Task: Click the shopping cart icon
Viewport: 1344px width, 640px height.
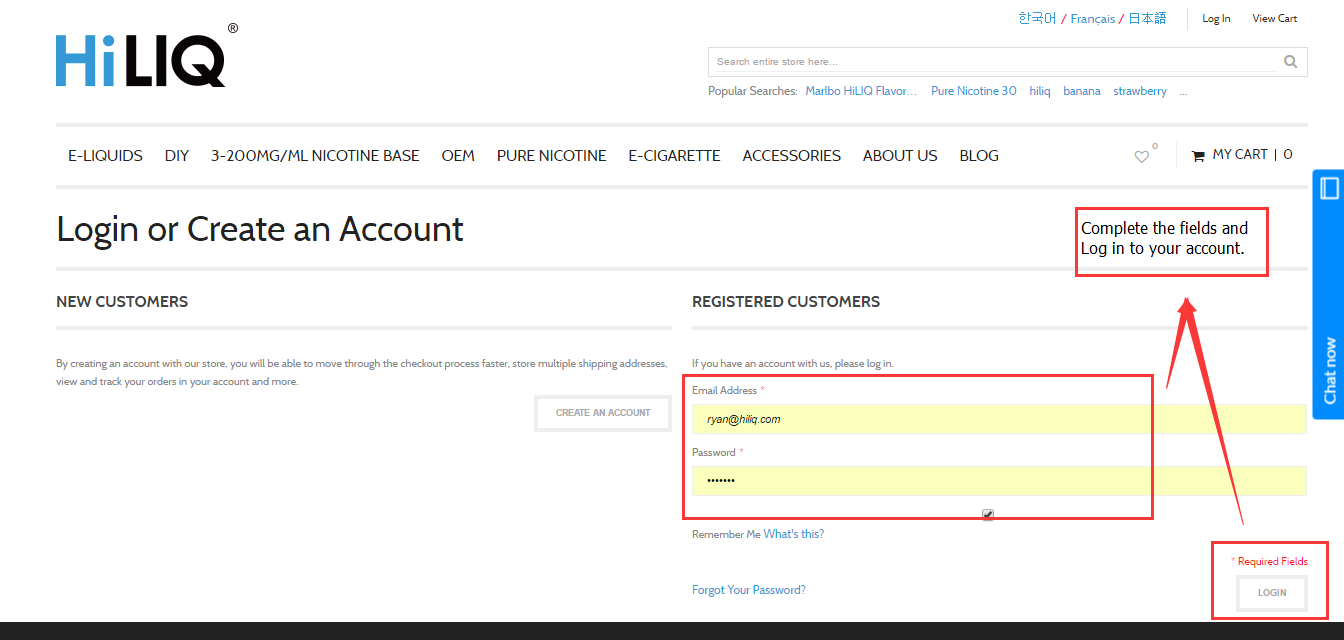Action: tap(1198, 156)
